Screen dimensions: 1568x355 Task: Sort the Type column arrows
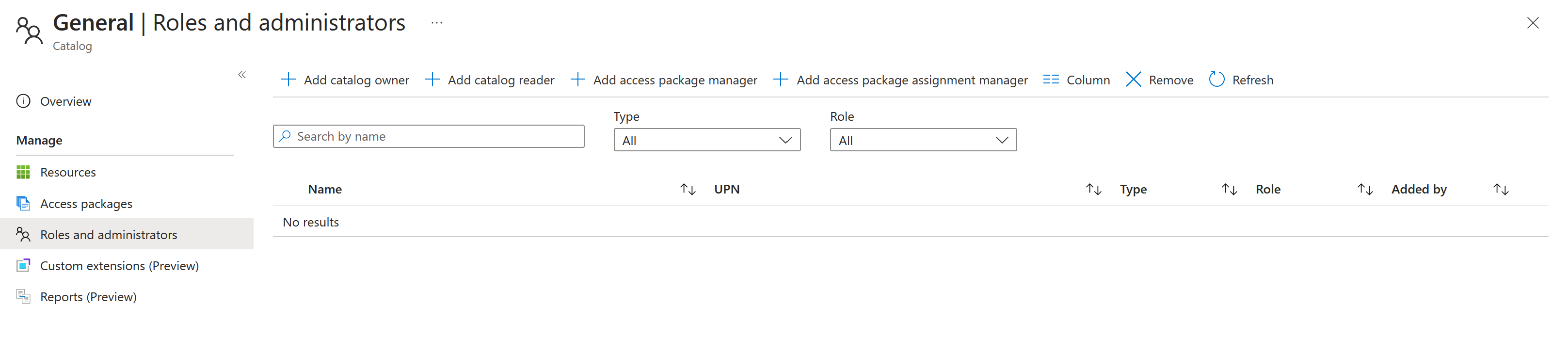click(1229, 189)
